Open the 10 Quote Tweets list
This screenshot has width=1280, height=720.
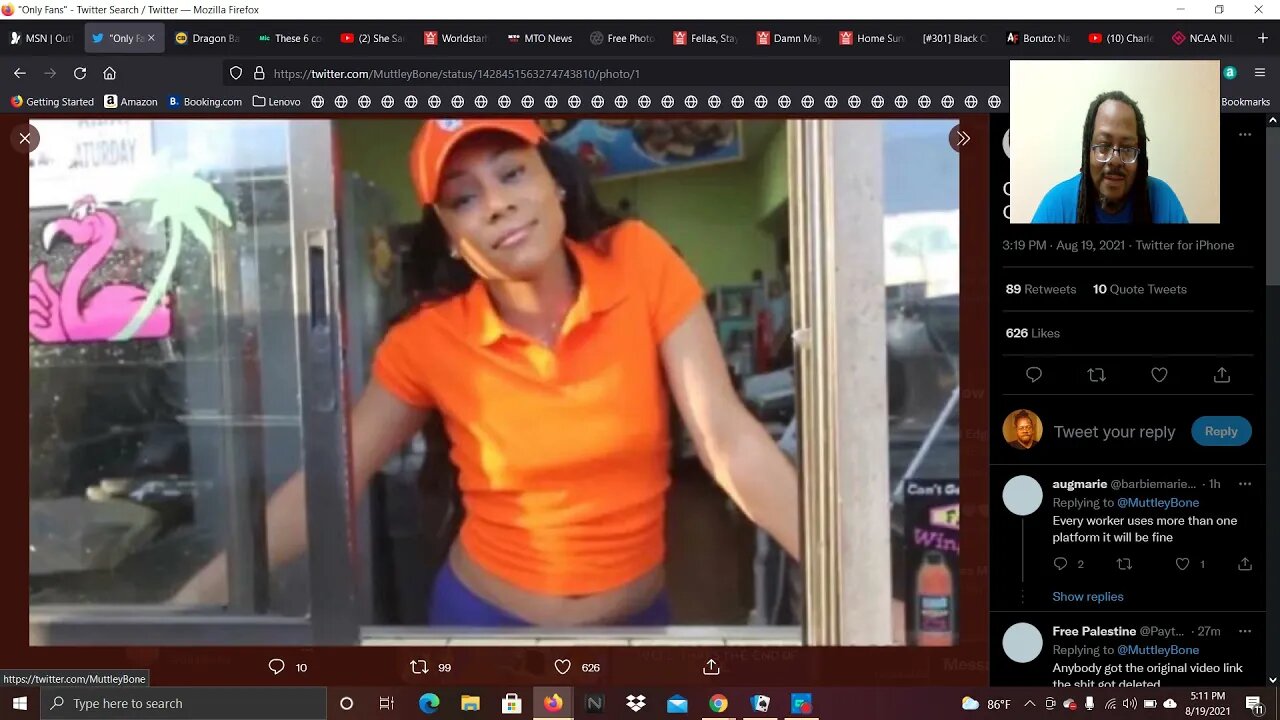click(1139, 289)
